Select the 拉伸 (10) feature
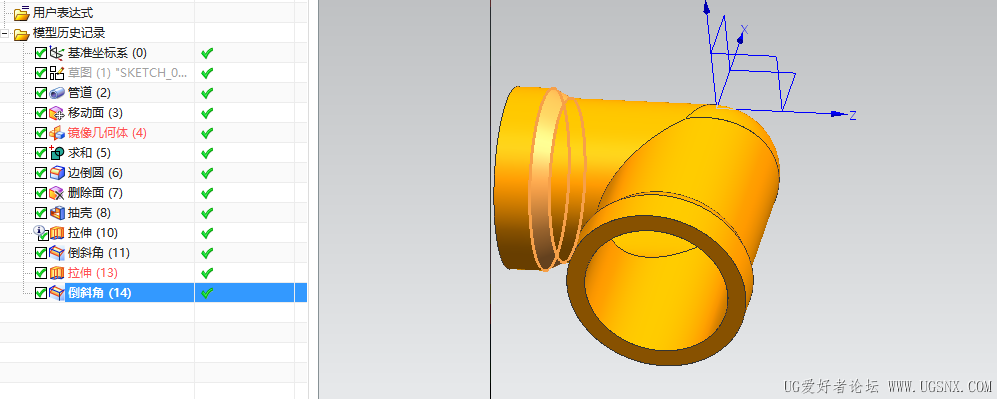This screenshot has height=399, width=997. (x=93, y=233)
